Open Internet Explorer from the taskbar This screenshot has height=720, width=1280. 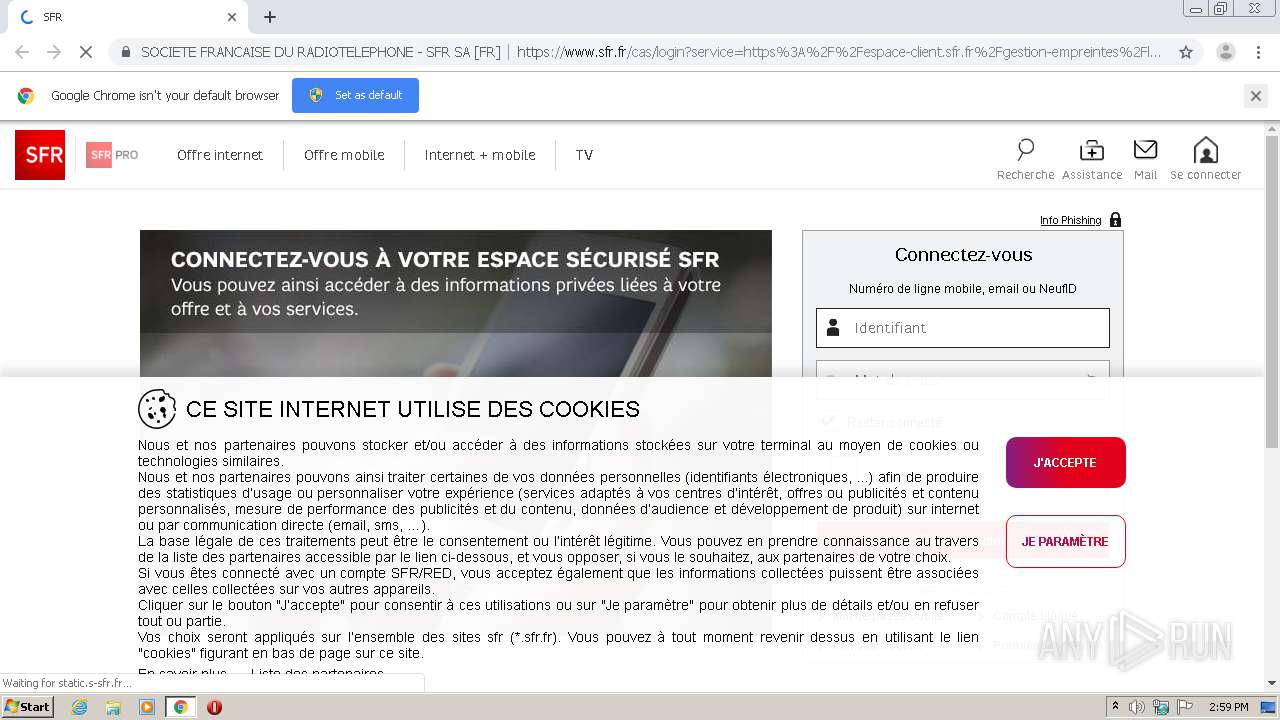pyautogui.click(x=79, y=707)
